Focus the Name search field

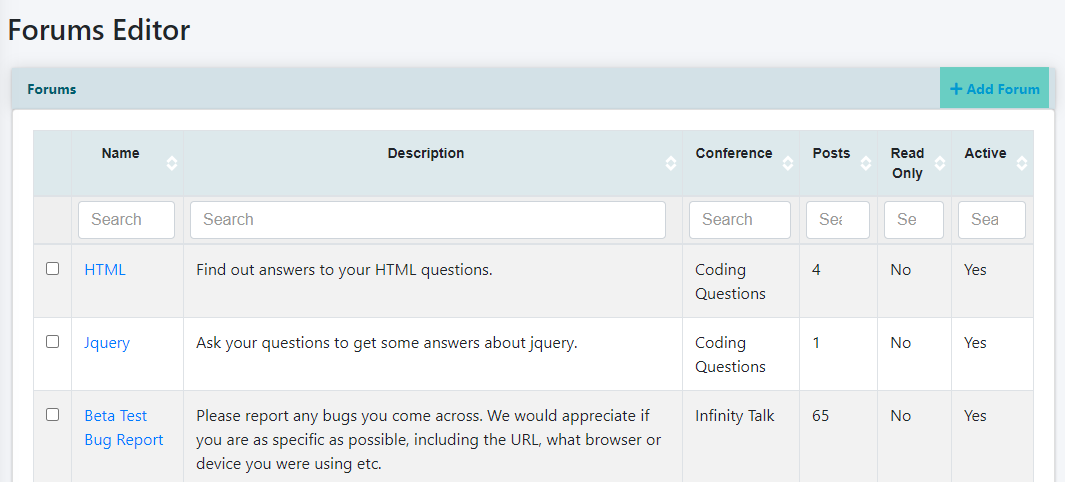point(126,220)
